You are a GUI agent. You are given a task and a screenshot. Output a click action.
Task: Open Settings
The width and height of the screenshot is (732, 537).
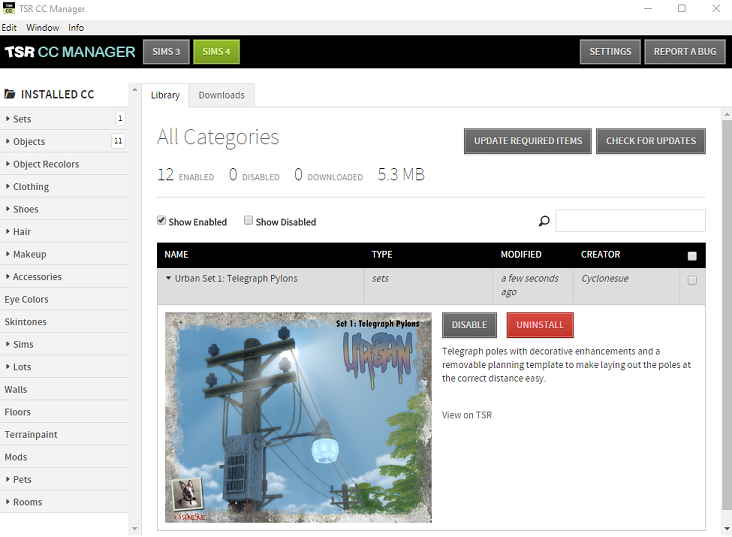(610, 51)
